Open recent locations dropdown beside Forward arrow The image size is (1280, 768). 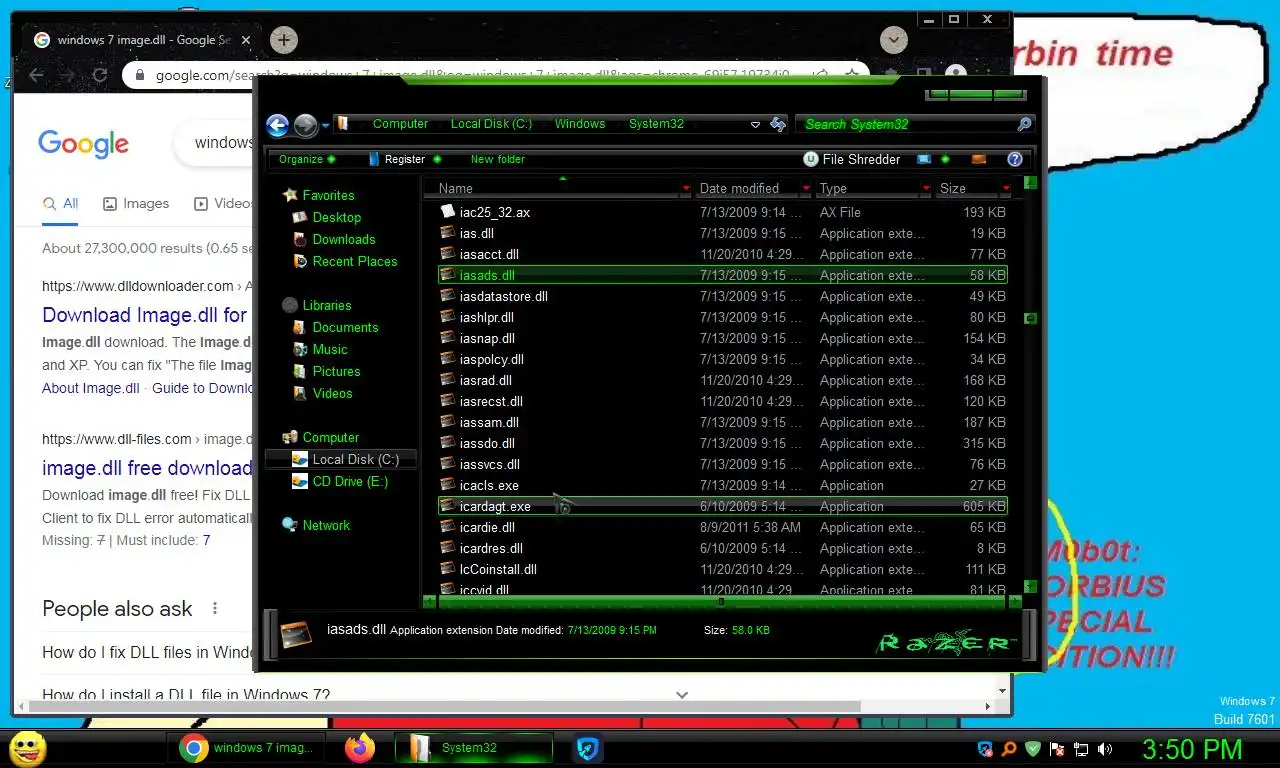point(326,126)
